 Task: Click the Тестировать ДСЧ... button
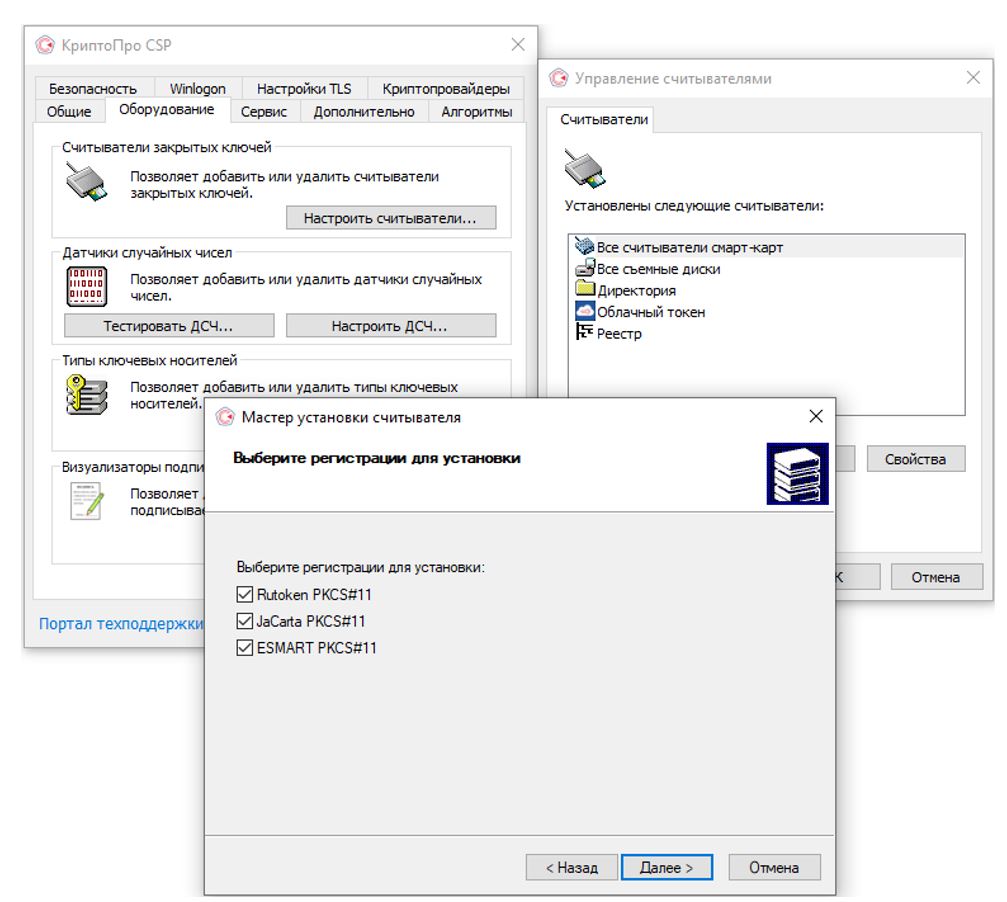(169, 326)
